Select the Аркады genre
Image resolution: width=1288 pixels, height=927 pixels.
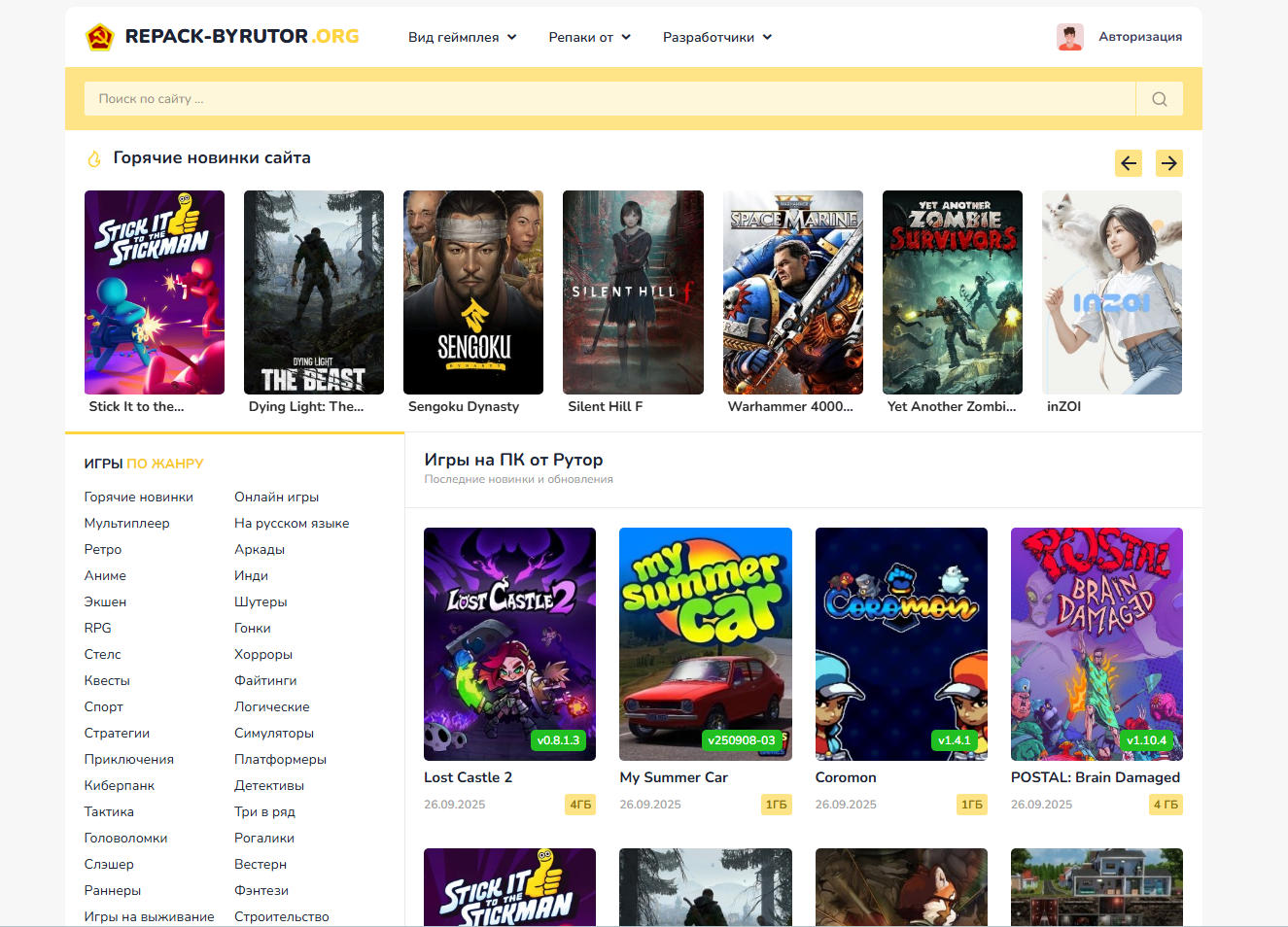click(x=260, y=549)
